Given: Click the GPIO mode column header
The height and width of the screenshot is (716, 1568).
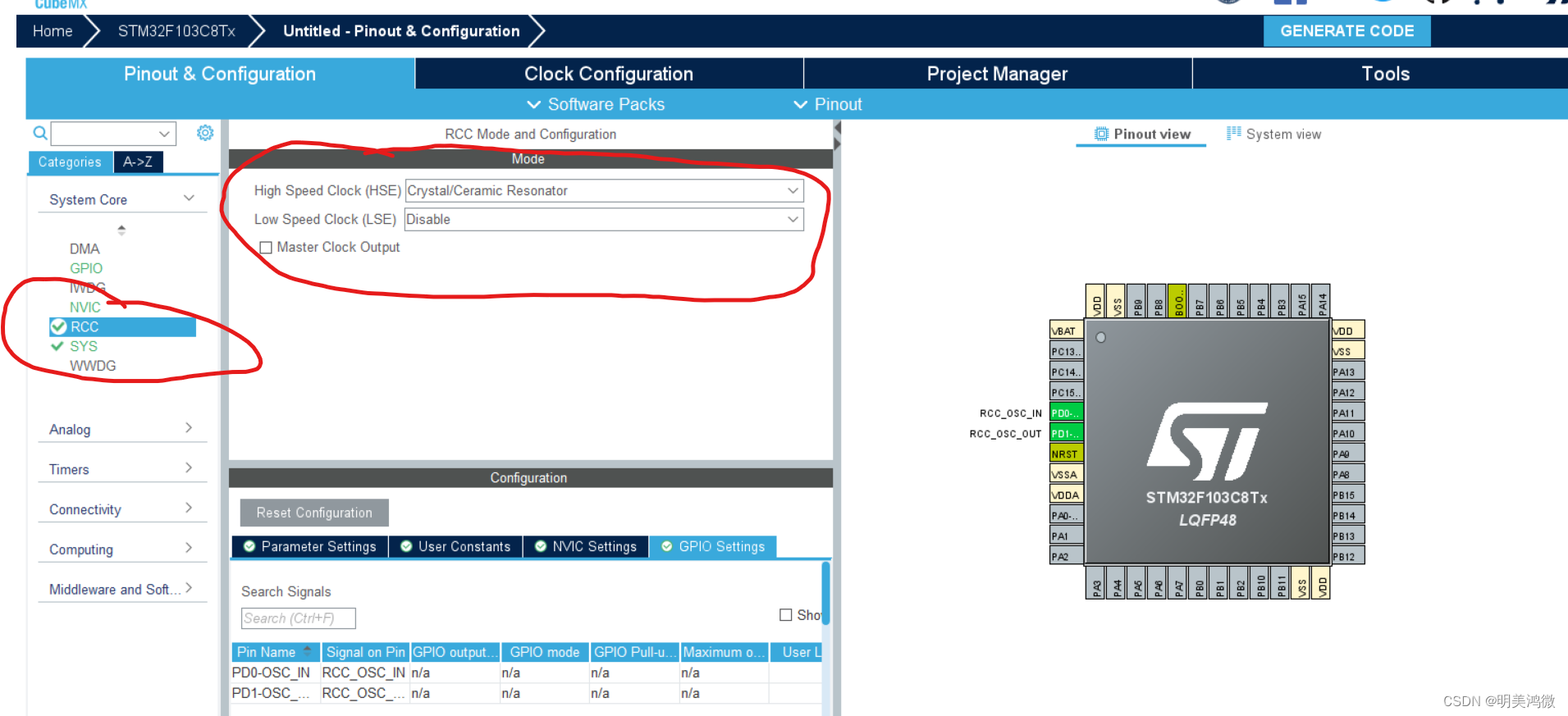Looking at the screenshot, I should coord(545,652).
